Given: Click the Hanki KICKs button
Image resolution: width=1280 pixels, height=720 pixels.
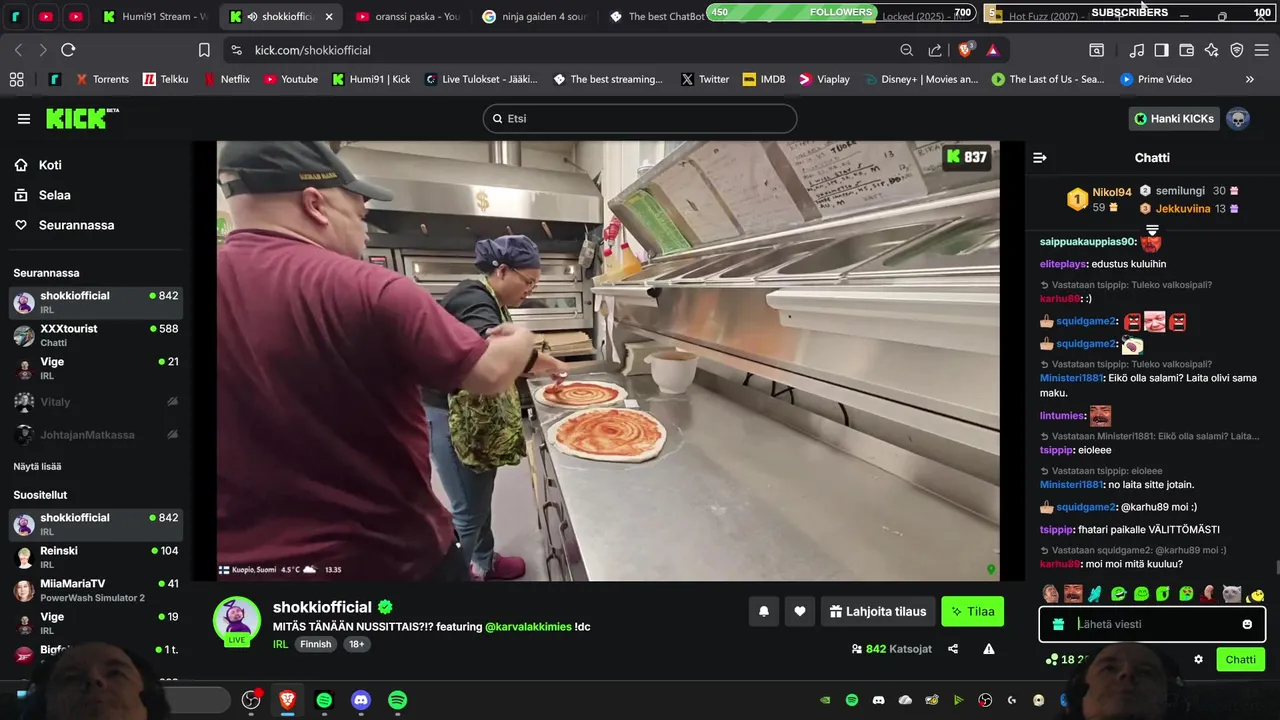Looking at the screenshot, I should point(1174,119).
